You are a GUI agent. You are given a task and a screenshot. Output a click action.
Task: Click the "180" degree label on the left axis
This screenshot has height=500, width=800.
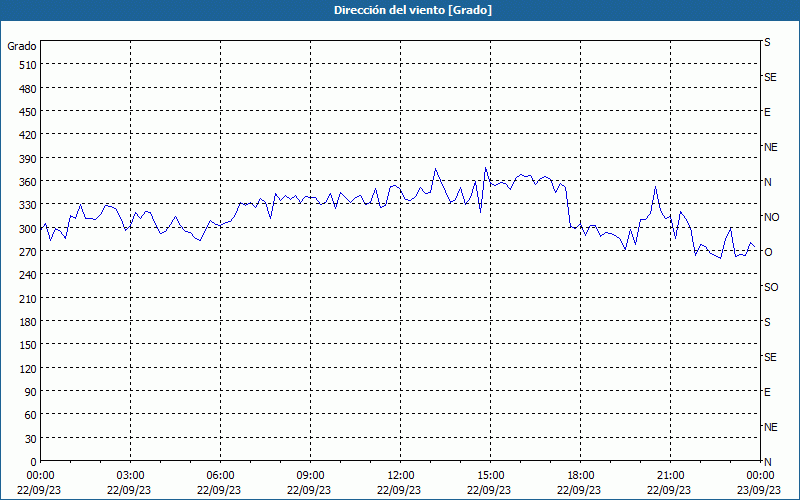coord(28,322)
